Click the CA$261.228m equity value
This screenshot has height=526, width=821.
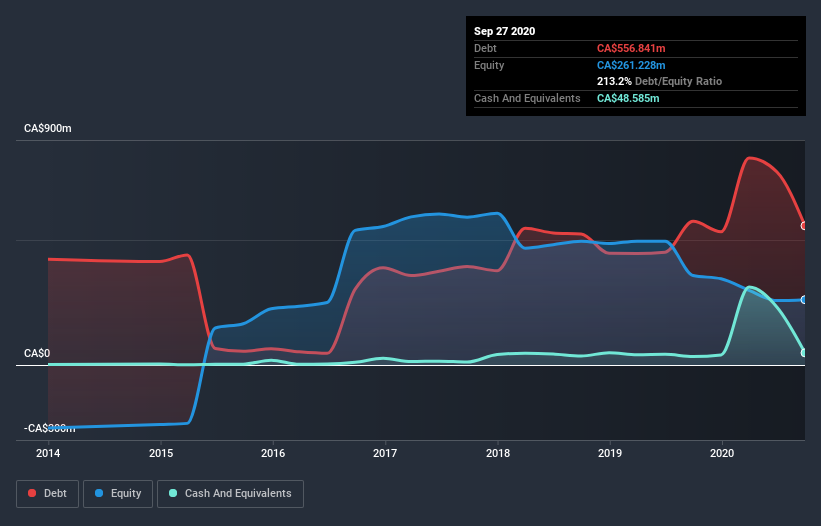point(631,65)
